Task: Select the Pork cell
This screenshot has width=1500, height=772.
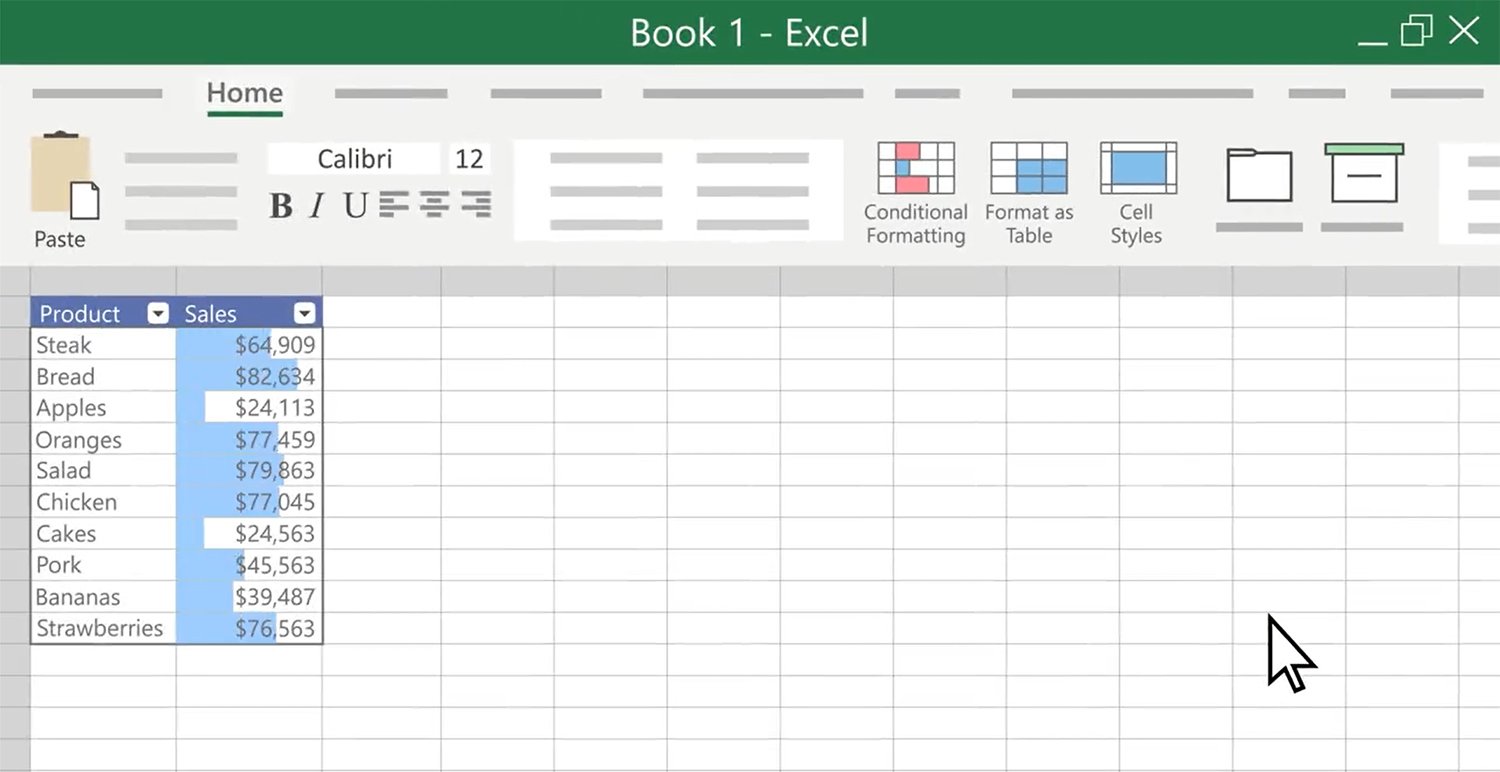Action: pos(104,565)
